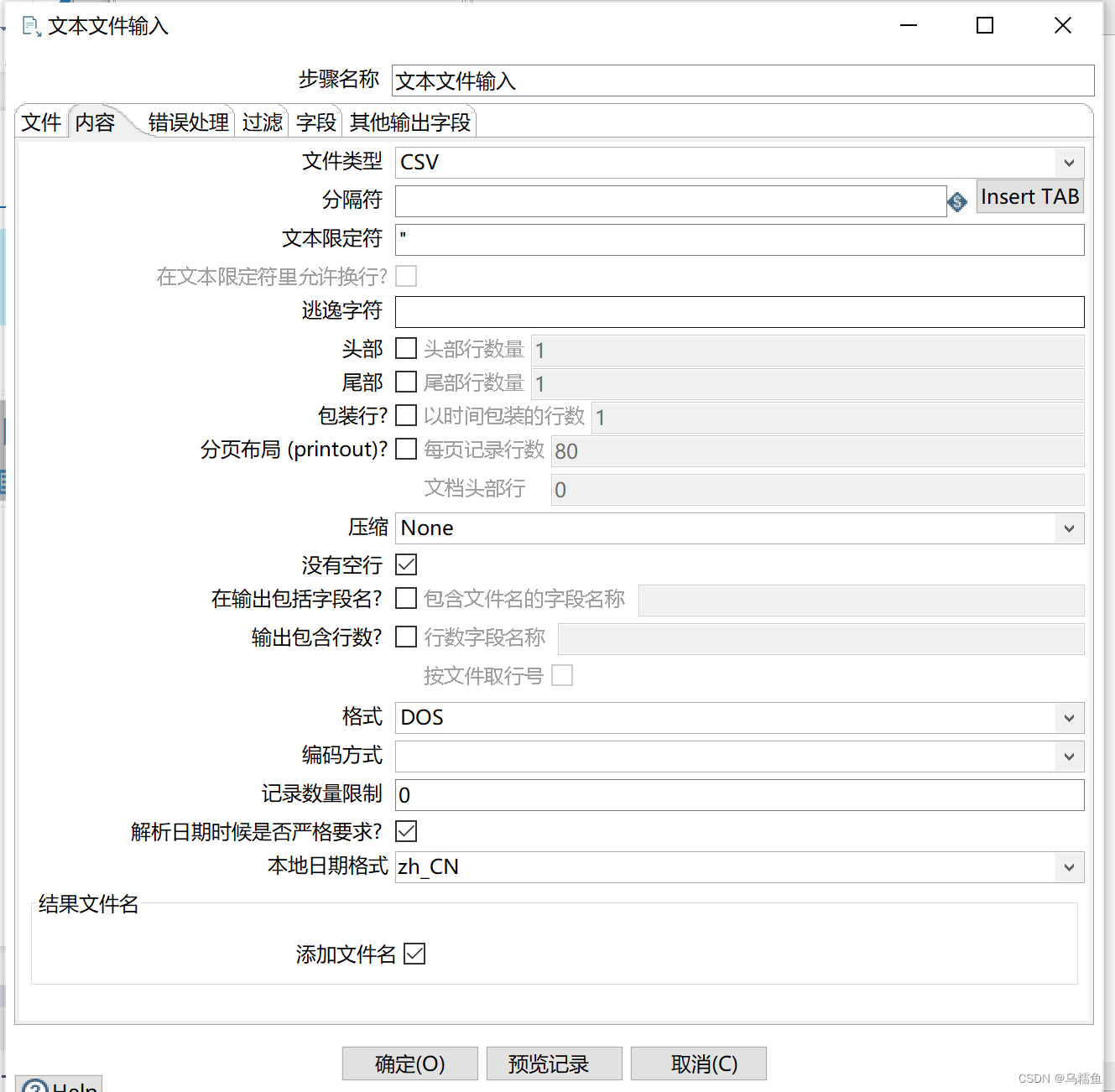Click the 记录数量限制 input field
This screenshot has width=1115, height=1092.
point(740,795)
